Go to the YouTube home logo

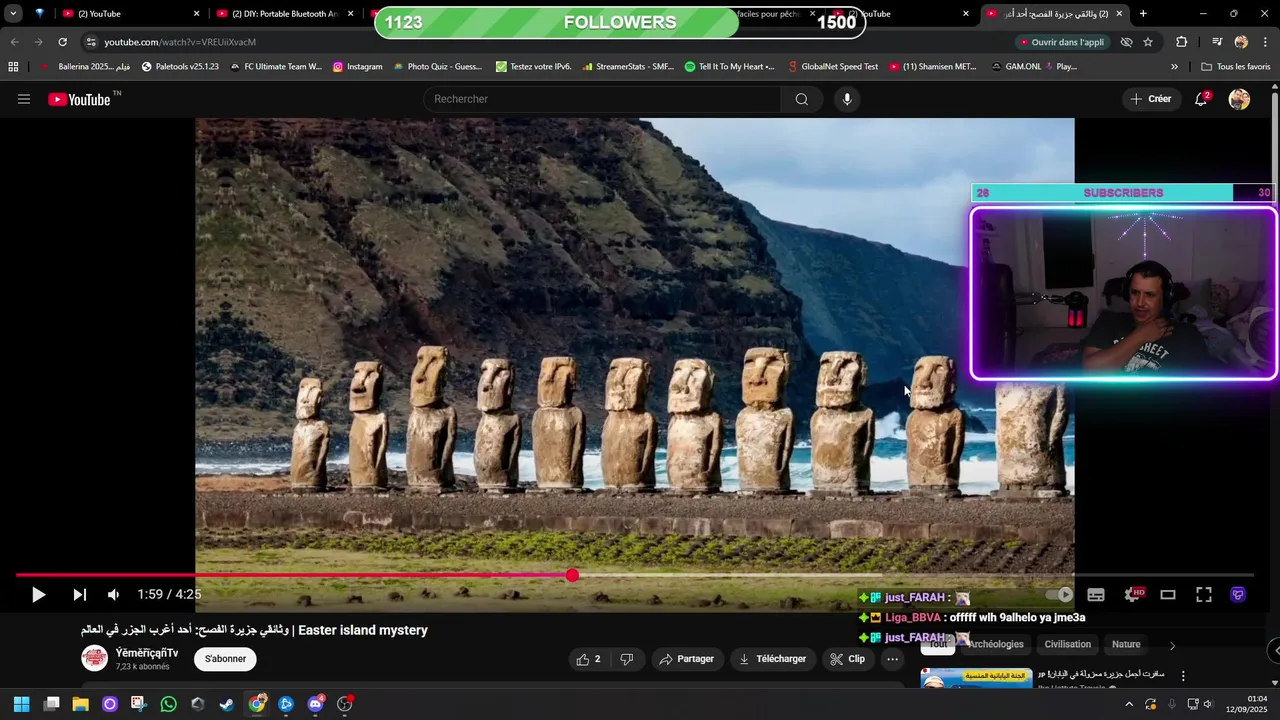point(80,99)
